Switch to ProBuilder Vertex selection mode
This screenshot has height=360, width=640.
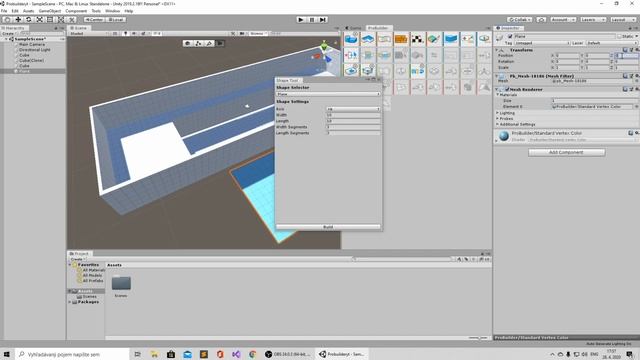pyautogui.click(x=198, y=43)
